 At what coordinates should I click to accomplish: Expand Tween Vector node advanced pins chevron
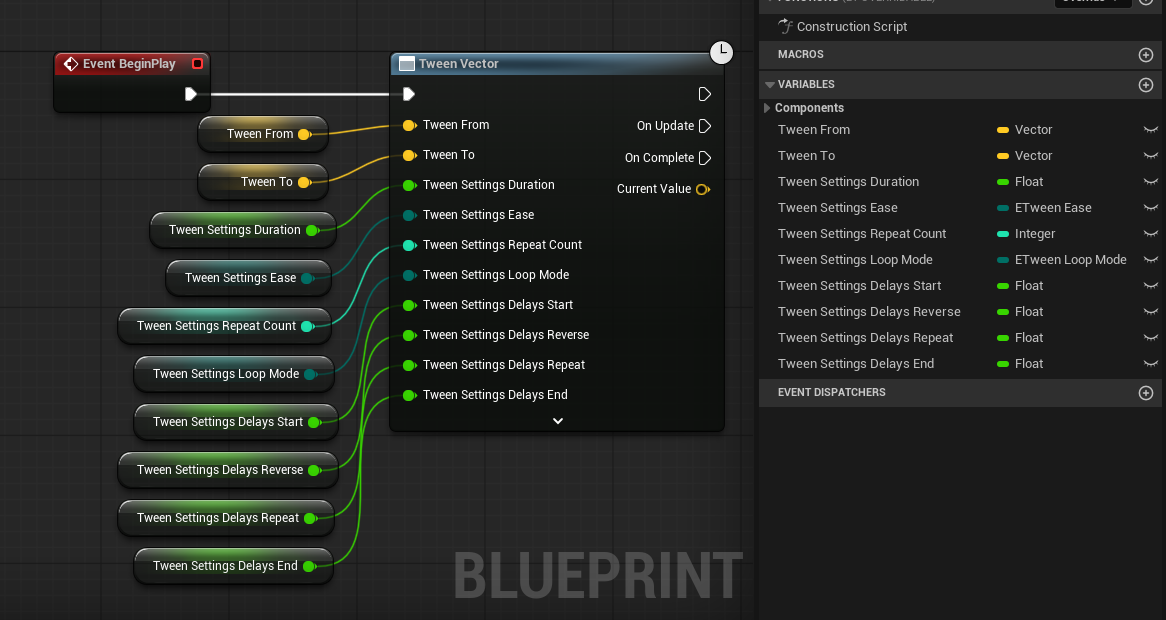[558, 421]
